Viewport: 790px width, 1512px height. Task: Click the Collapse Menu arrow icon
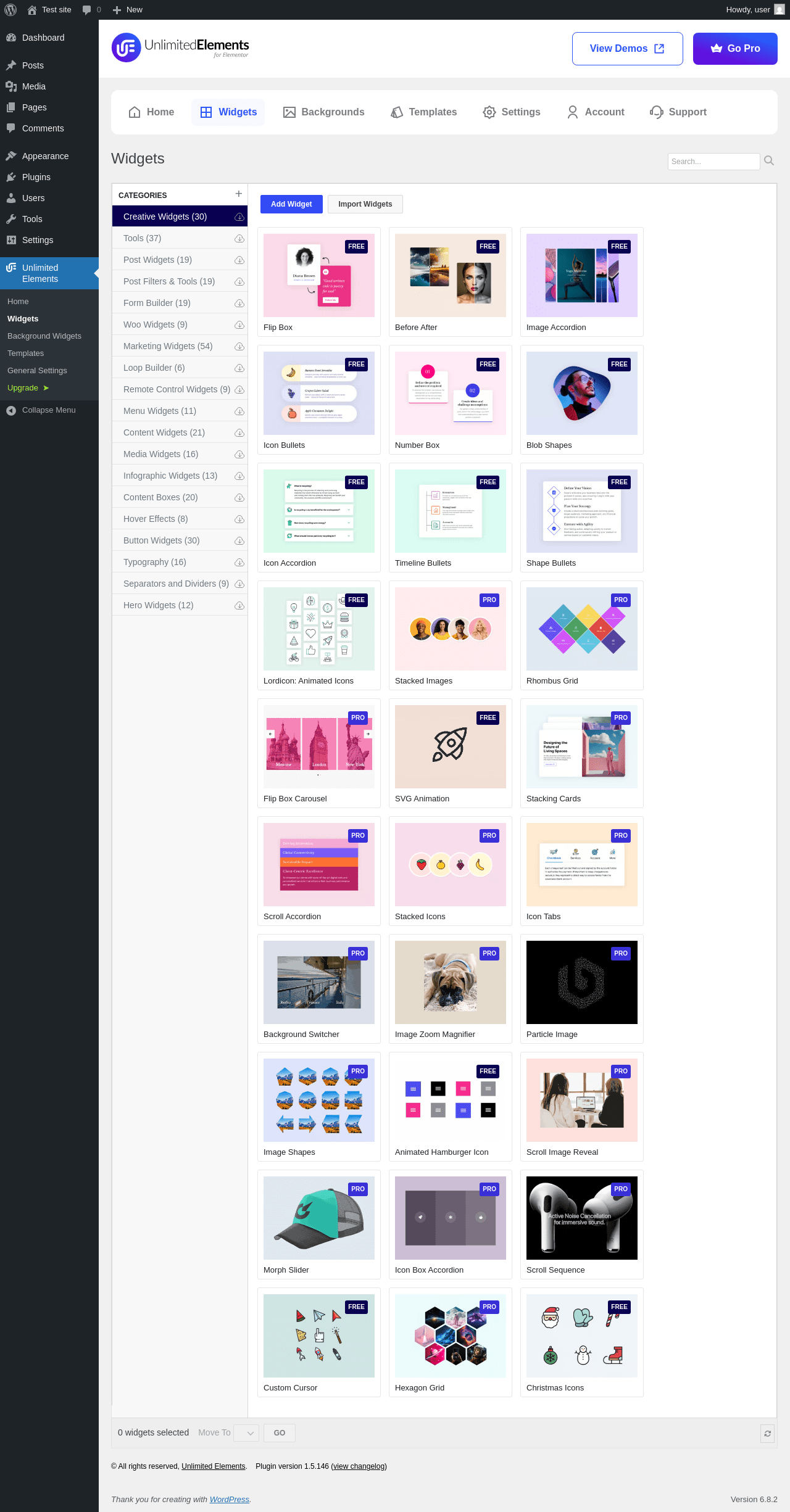tap(11, 411)
